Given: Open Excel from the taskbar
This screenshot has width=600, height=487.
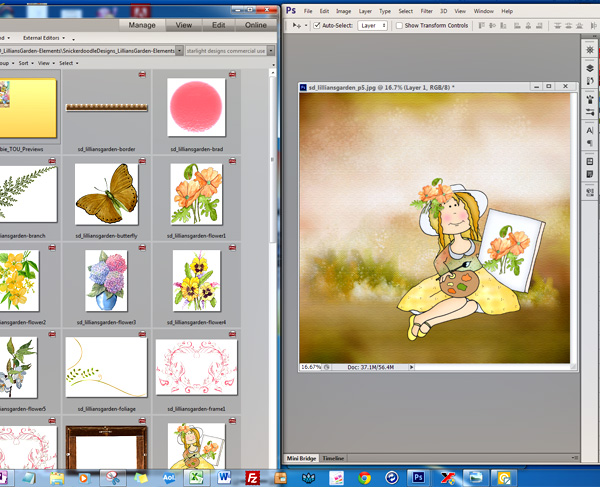Looking at the screenshot, I should coord(196,478).
